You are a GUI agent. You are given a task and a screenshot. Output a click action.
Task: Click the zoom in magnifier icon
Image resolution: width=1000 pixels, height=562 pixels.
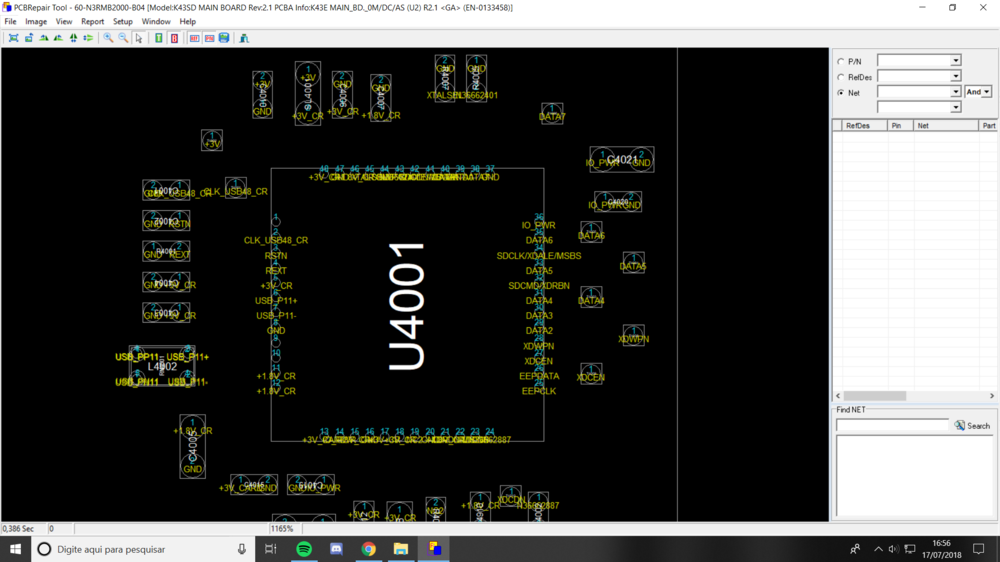(109, 38)
